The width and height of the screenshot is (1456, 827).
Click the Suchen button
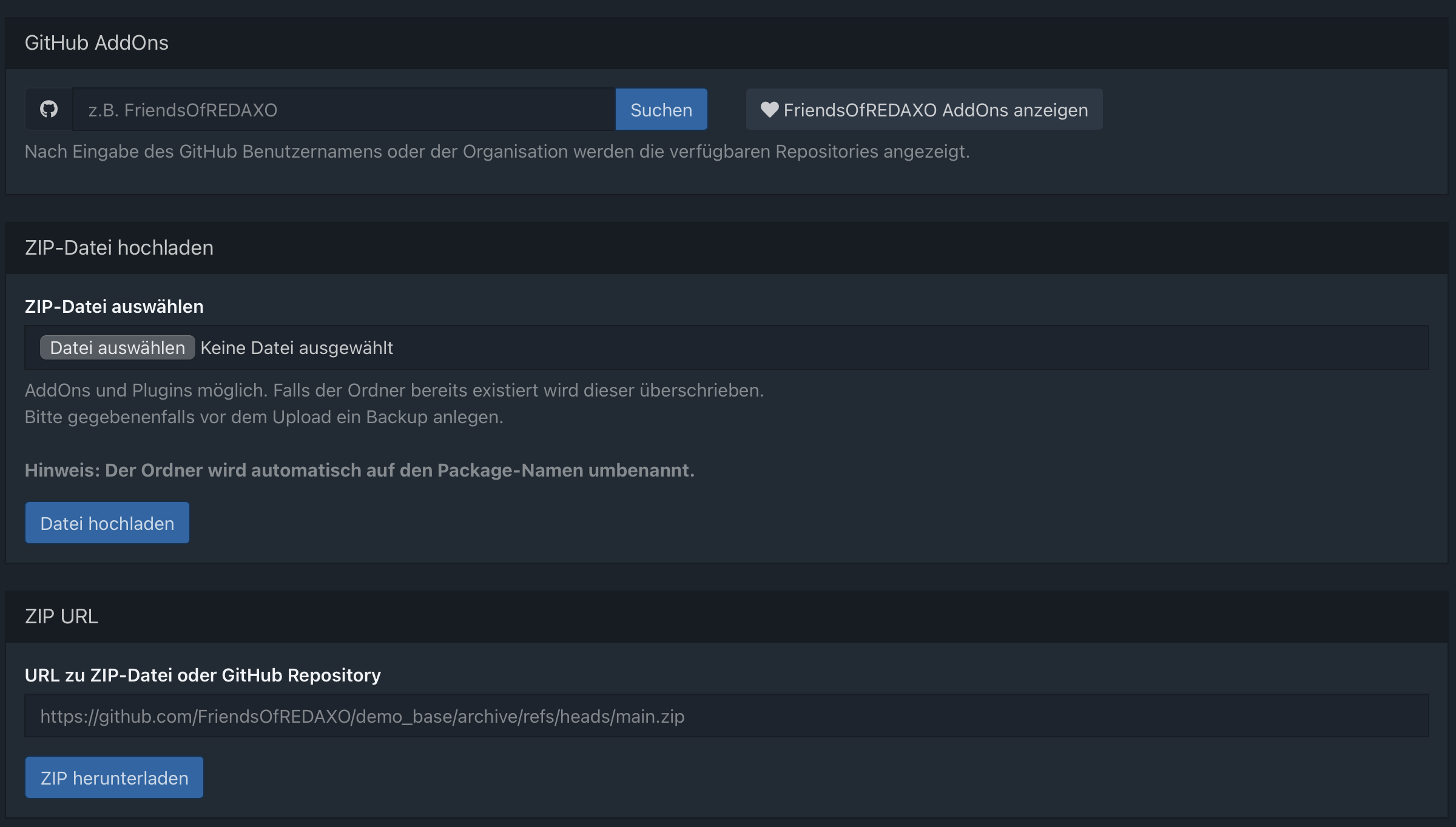pos(661,109)
